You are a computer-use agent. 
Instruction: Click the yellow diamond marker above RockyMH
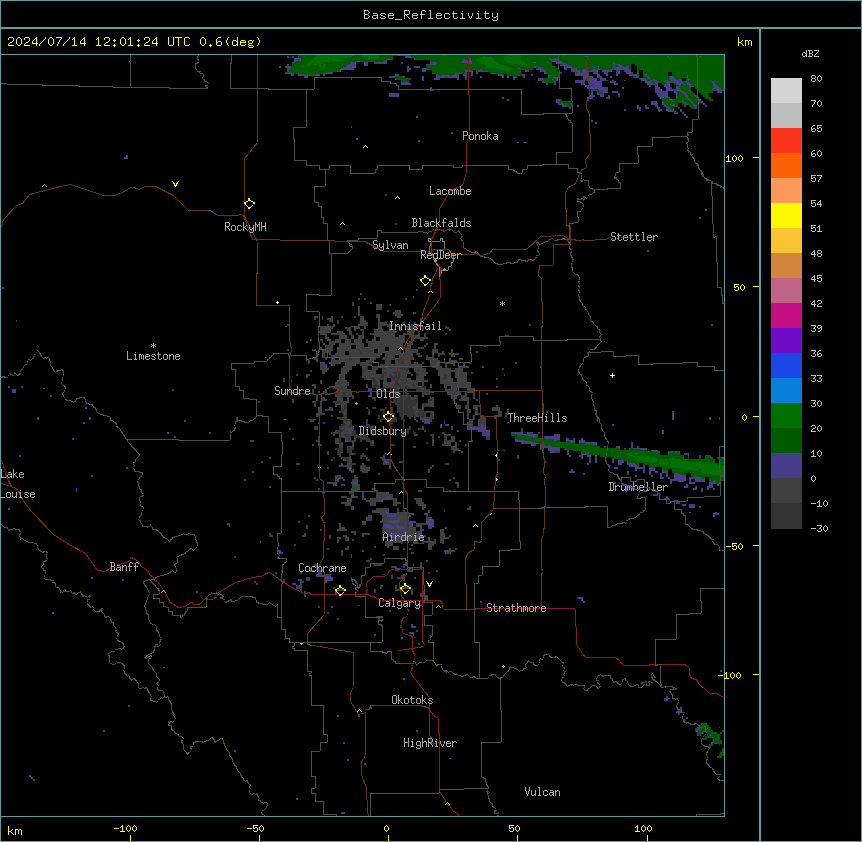tap(249, 204)
